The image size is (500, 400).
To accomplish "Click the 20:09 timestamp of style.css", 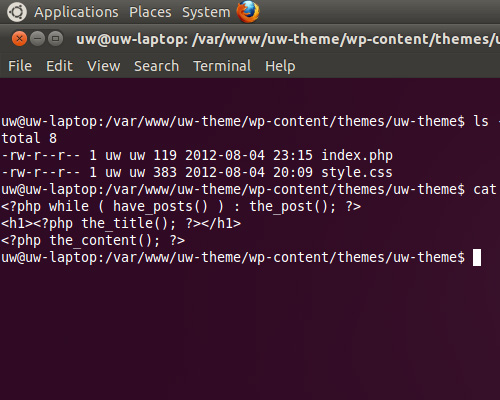I will pyautogui.click(x=293, y=172).
